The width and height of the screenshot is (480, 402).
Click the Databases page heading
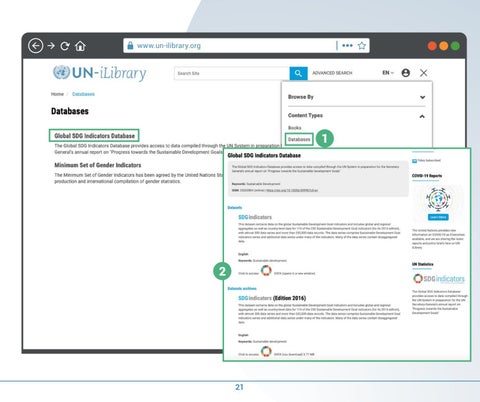(x=70, y=111)
